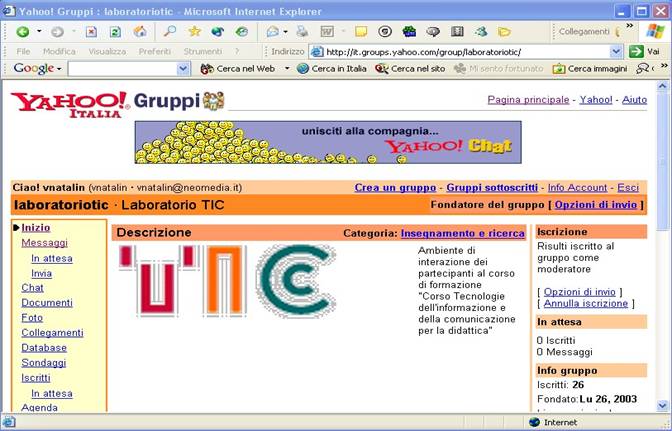
Task: Open Sondaggi in left sidebar
Action: (x=44, y=363)
